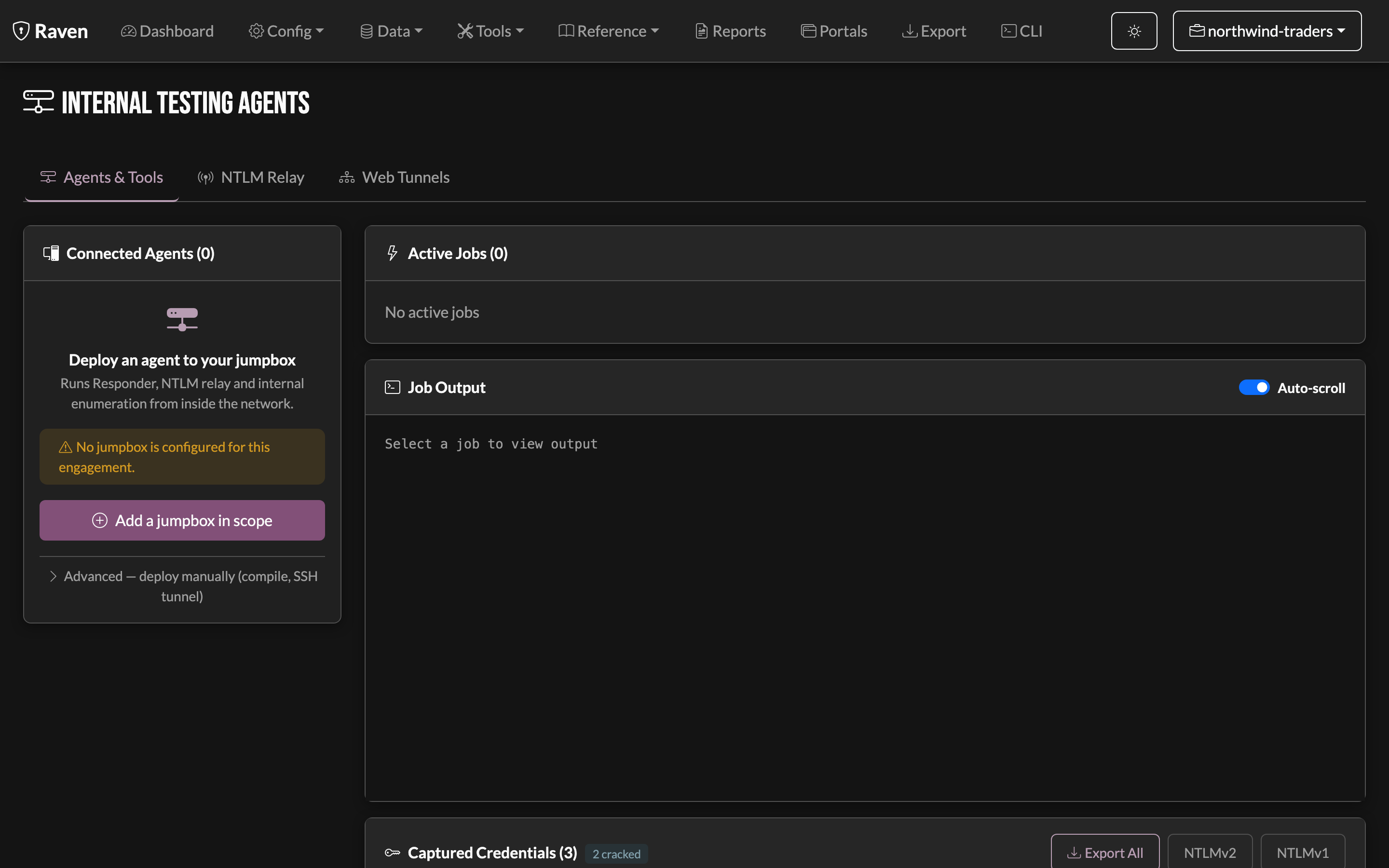Click the Job Output terminal icon
The height and width of the screenshot is (868, 1389).
coord(393,388)
